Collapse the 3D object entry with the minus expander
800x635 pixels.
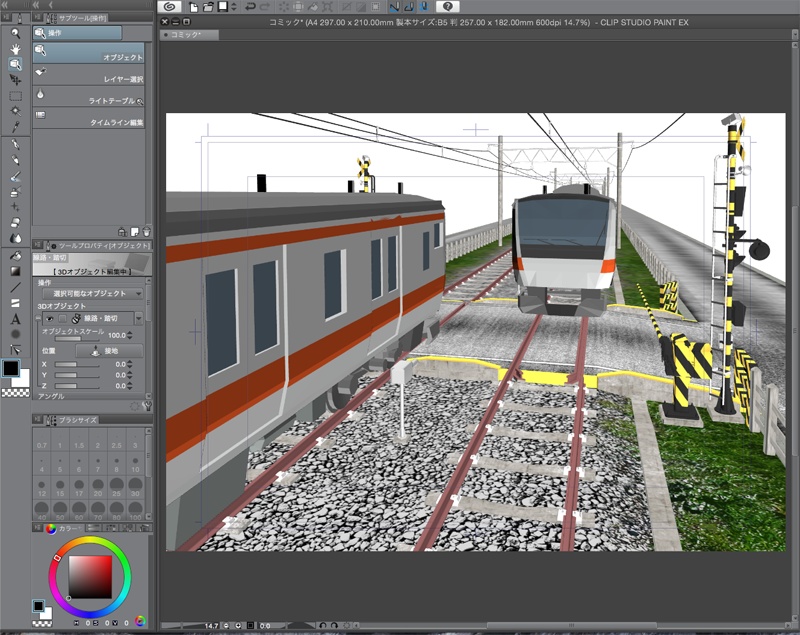(37, 317)
